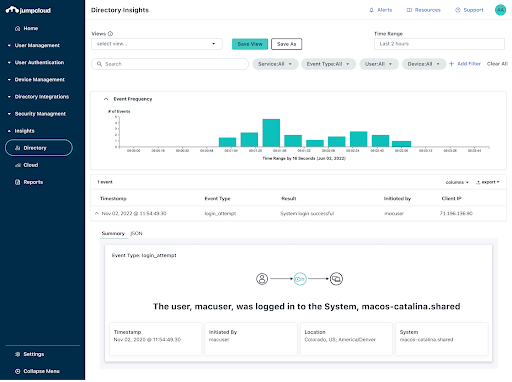This screenshot has width=512, height=382.
Task: Click the macuser cell in table row
Action: (394, 213)
